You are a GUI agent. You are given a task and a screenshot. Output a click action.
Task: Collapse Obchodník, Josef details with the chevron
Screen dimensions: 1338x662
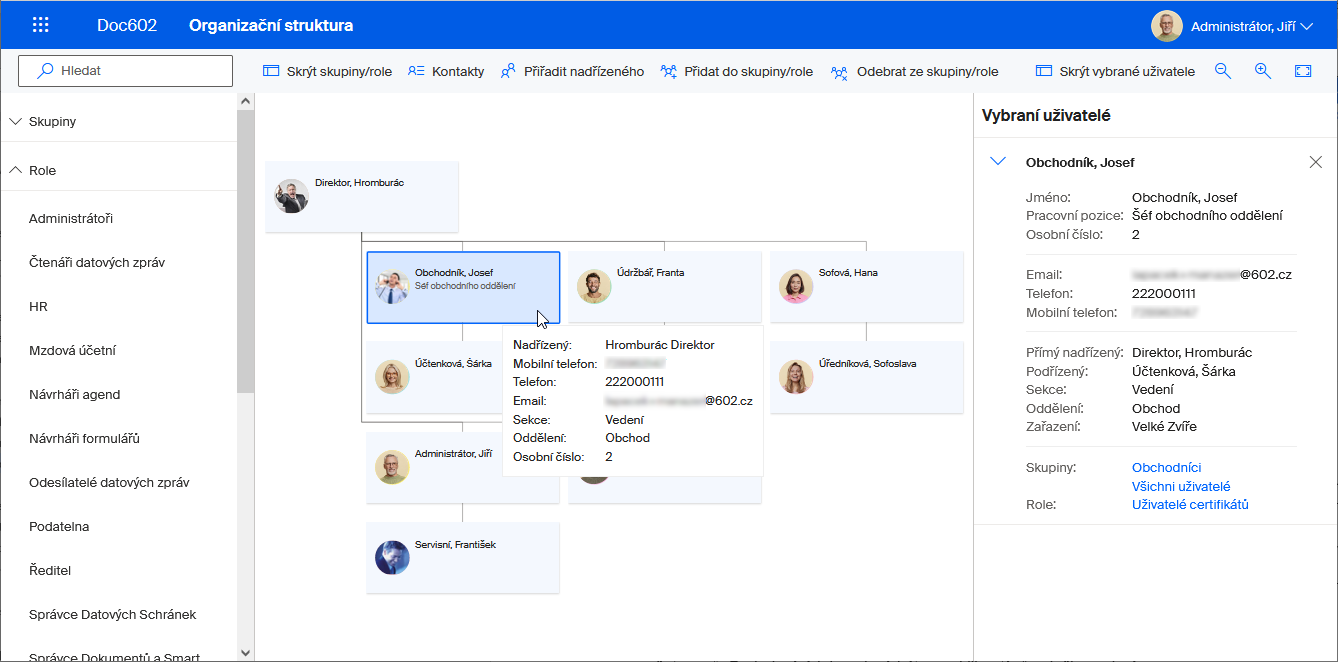(x=997, y=161)
